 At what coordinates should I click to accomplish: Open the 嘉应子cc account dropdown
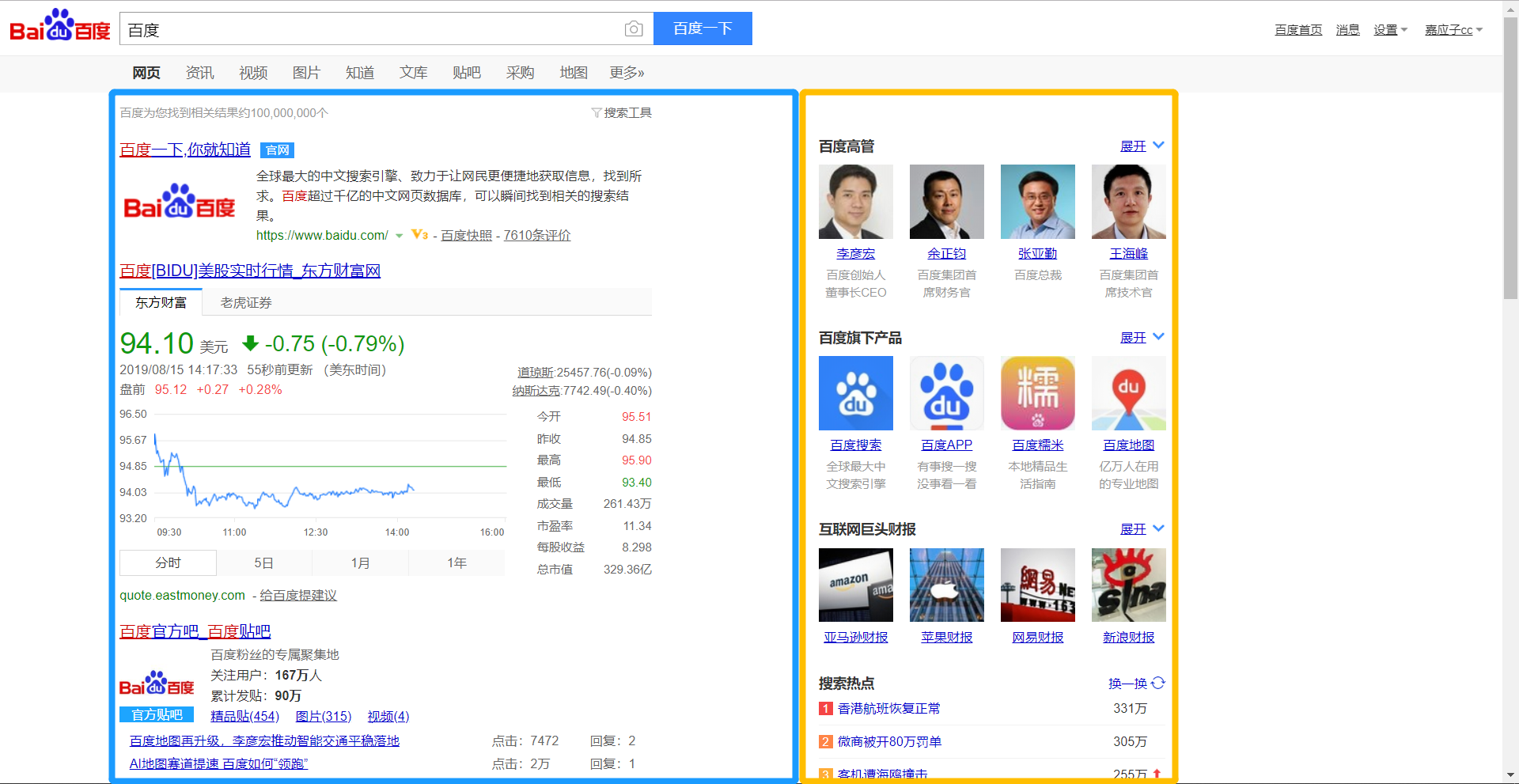coord(1453,30)
